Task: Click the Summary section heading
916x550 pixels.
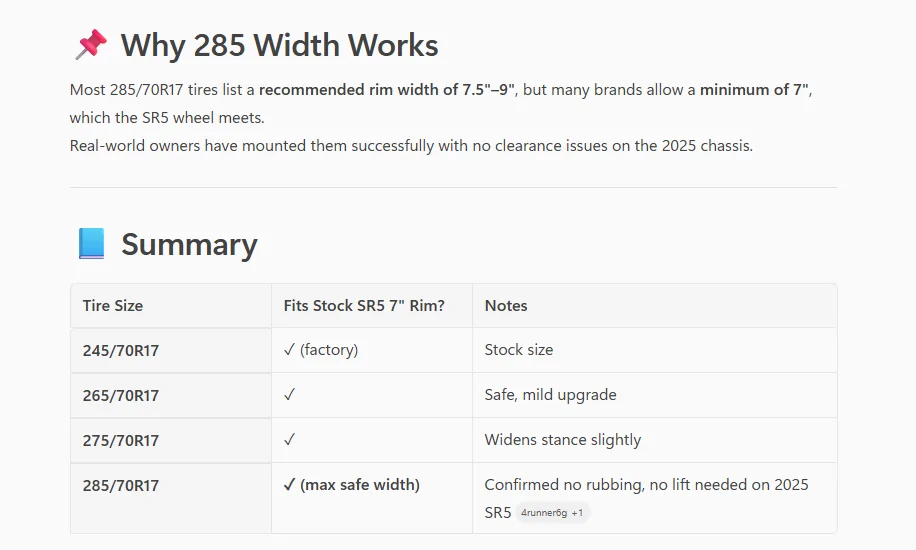Action: (x=189, y=244)
